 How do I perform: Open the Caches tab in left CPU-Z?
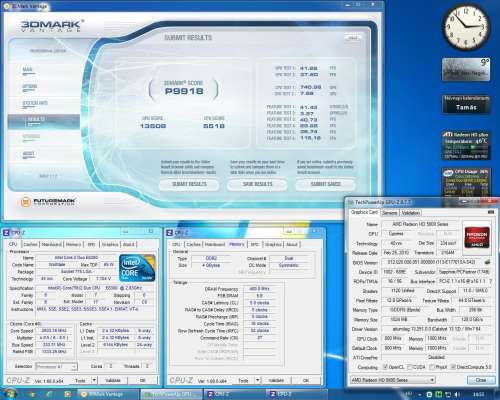pos(30,245)
